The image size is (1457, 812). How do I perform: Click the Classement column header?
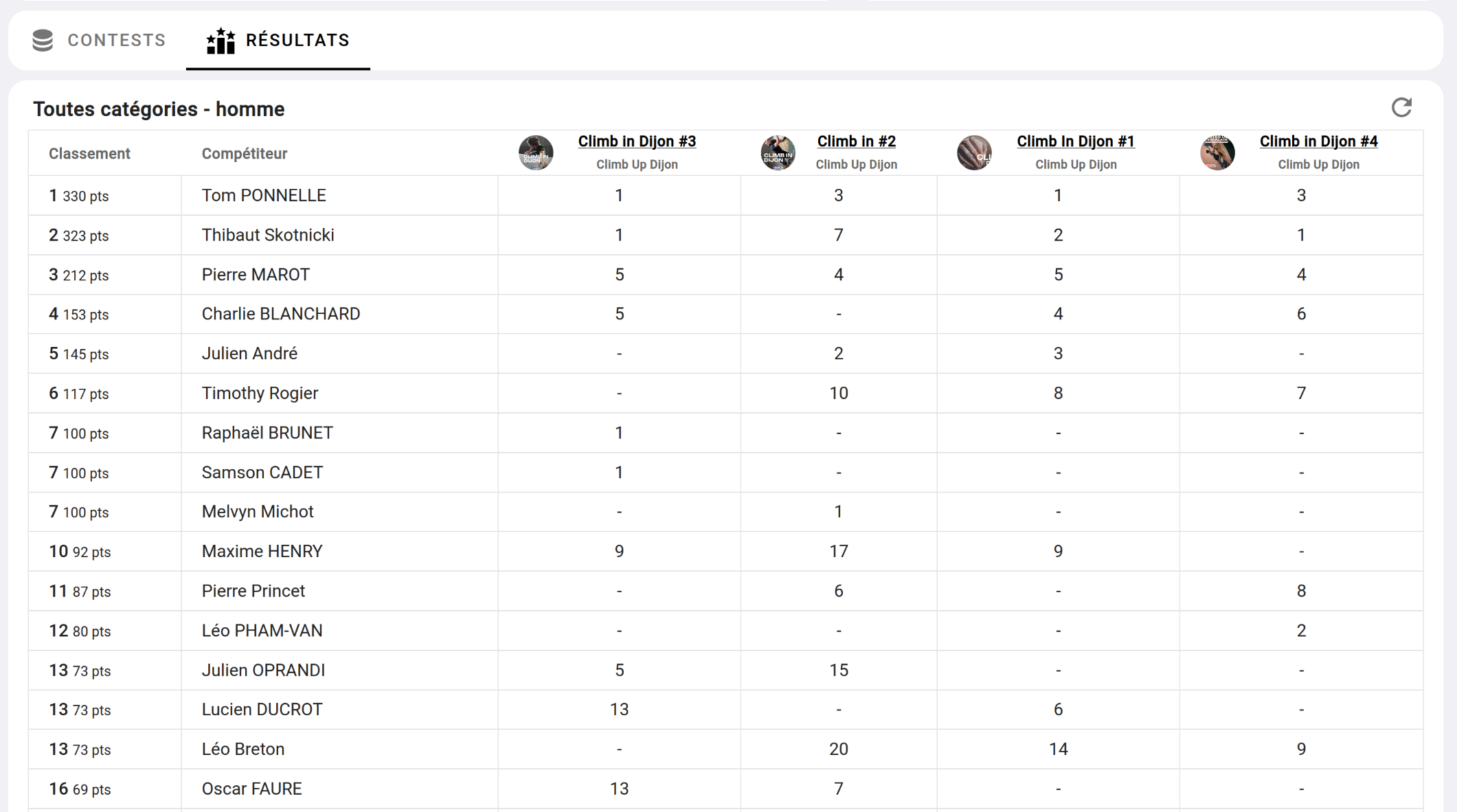point(89,154)
